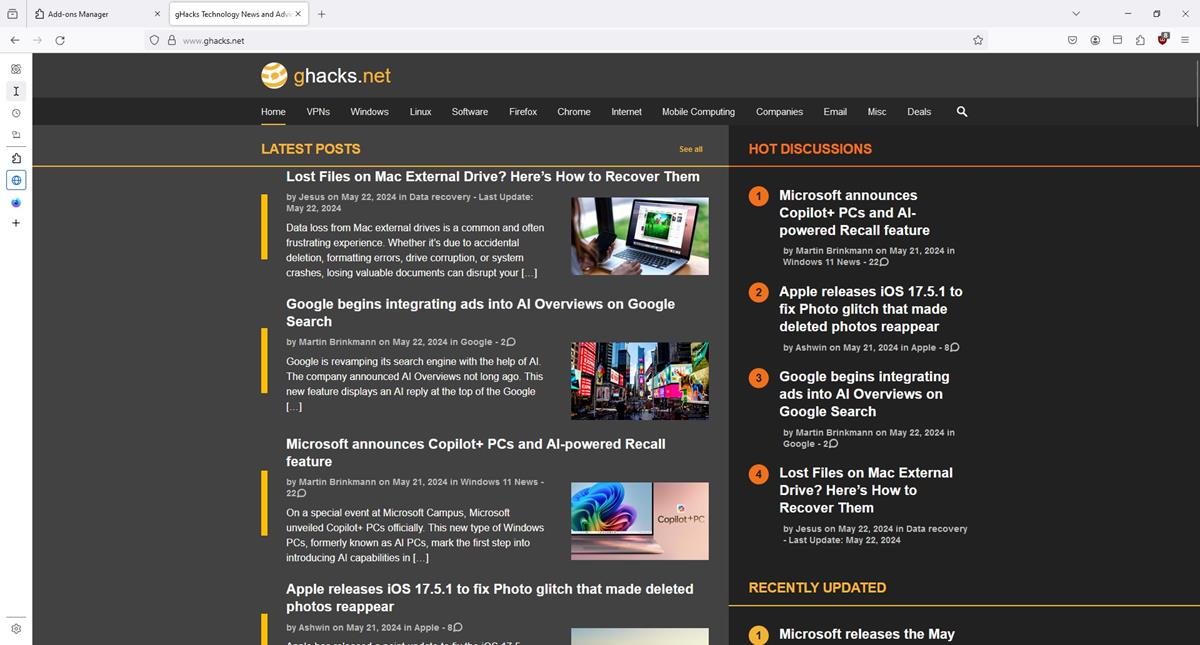Open the Firefox application menu
The width and height of the screenshot is (1200, 645).
point(1185,40)
